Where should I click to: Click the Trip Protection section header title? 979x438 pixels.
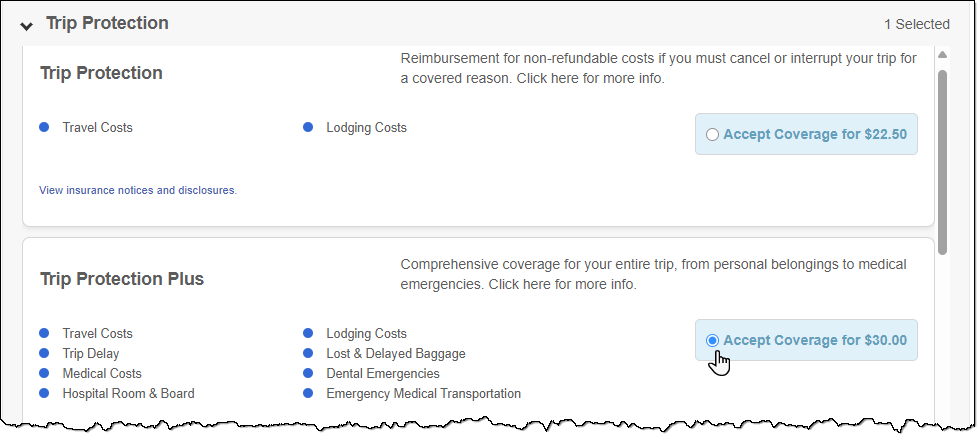[107, 23]
